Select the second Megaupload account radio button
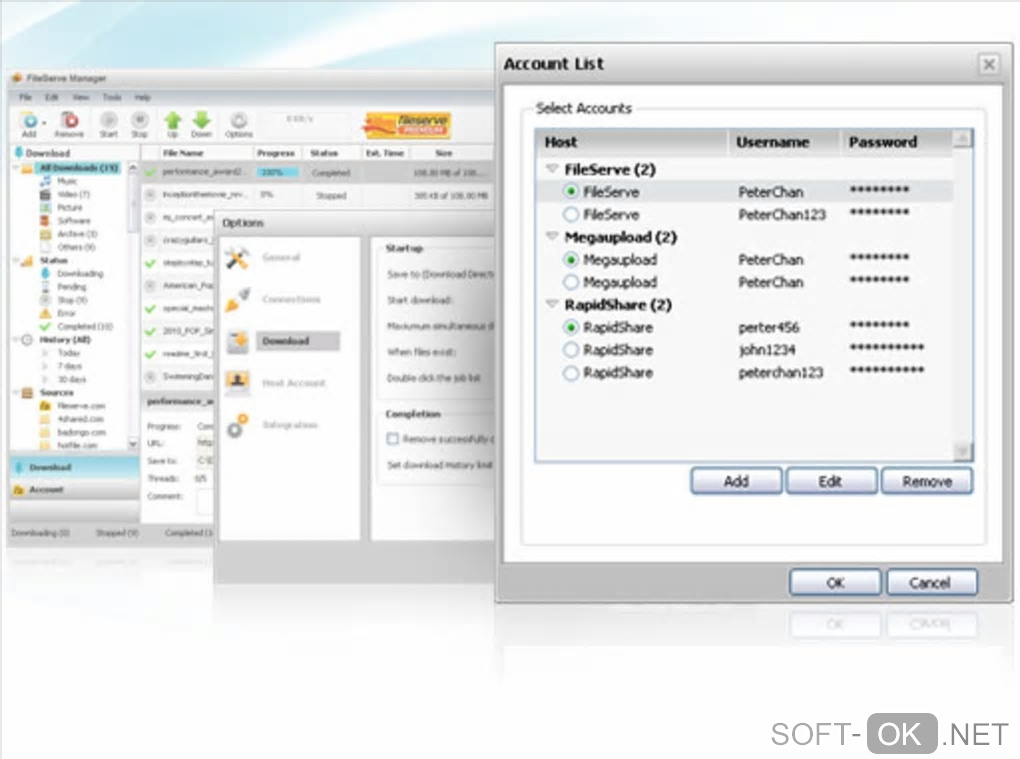Viewport: 1020px width, 759px height. pyautogui.click(x=570, y=282)
